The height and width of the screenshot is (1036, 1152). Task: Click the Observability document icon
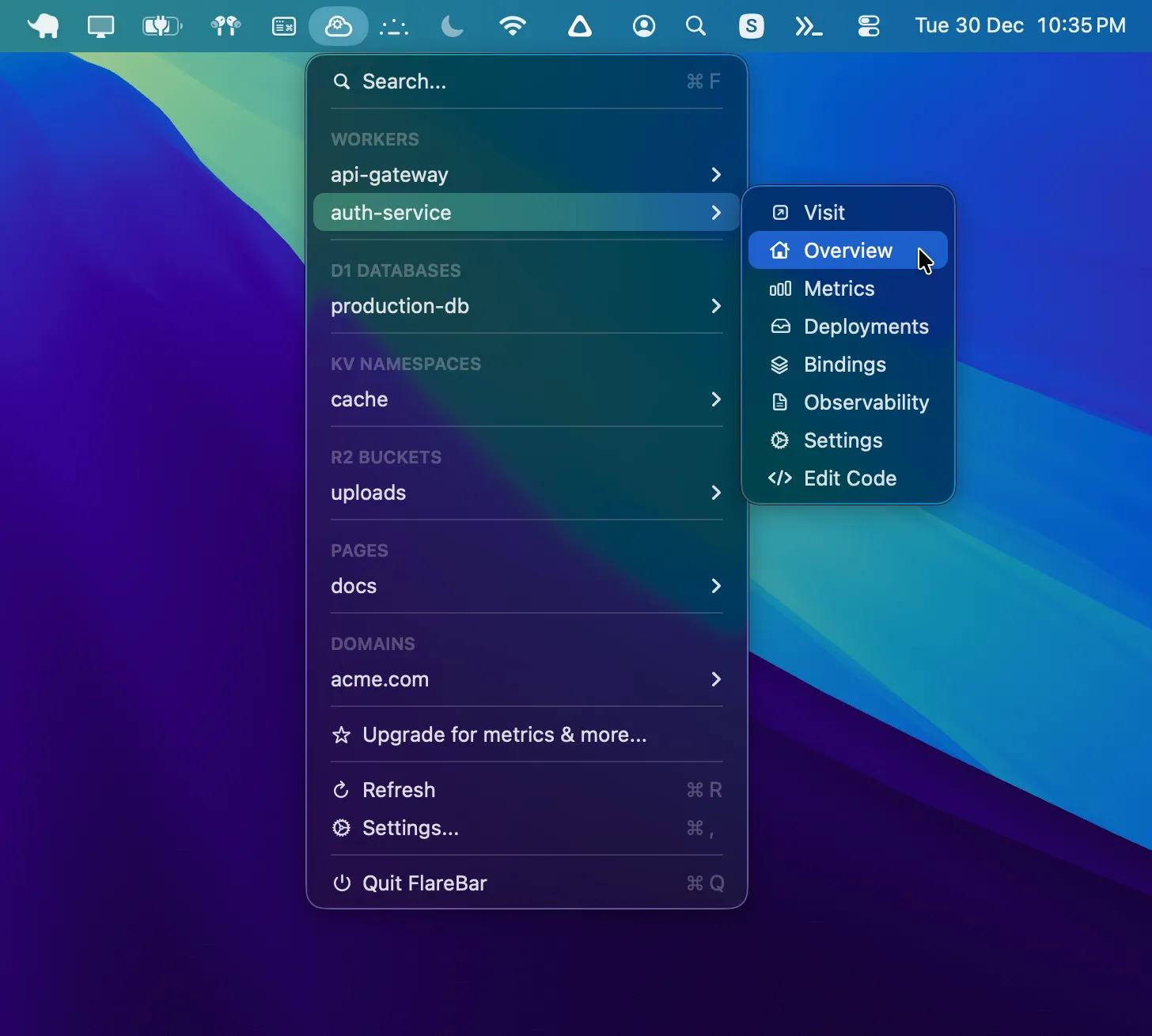(780, 402)
